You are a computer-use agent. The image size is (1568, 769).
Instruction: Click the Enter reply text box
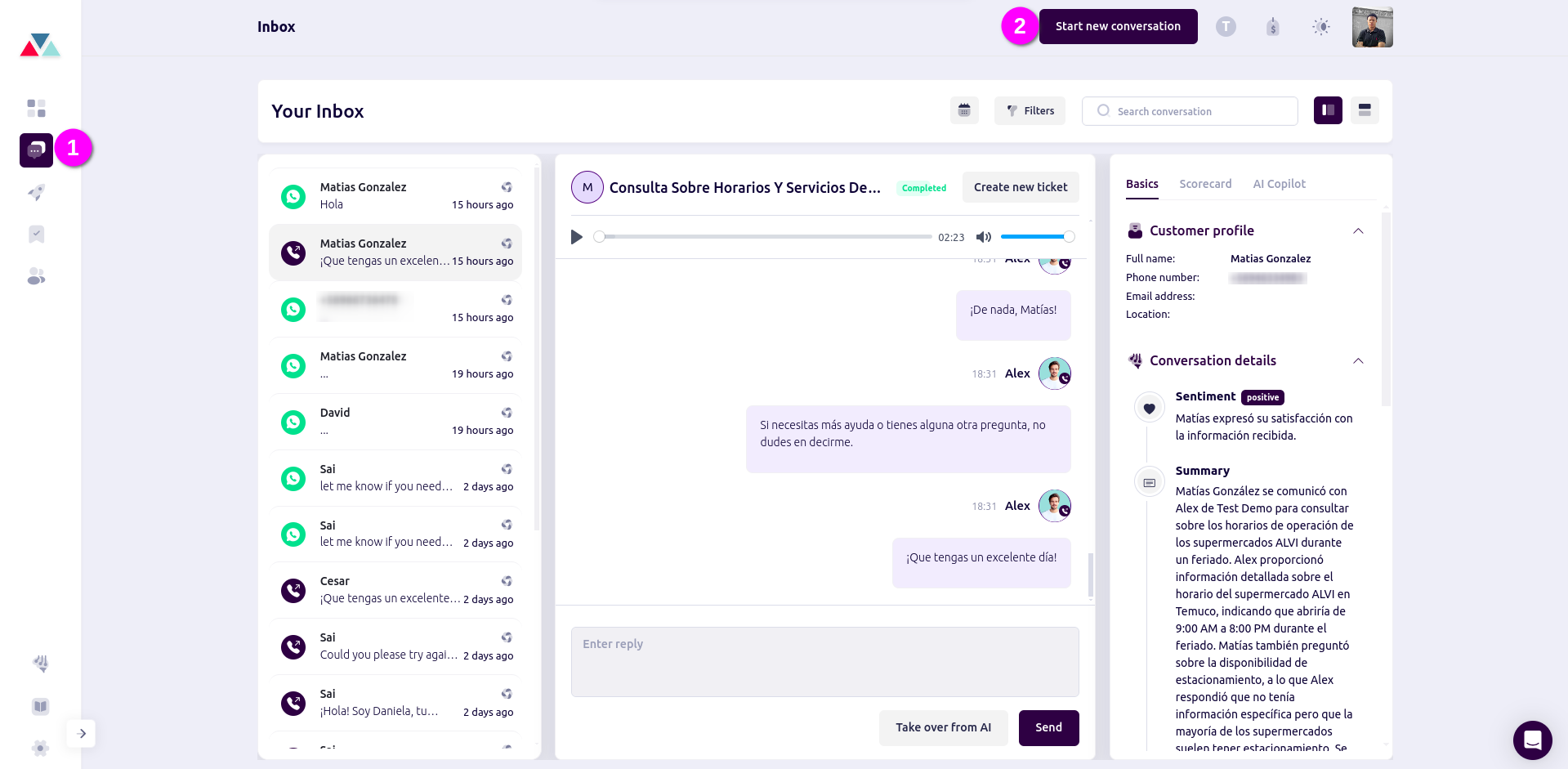[825, 662]
